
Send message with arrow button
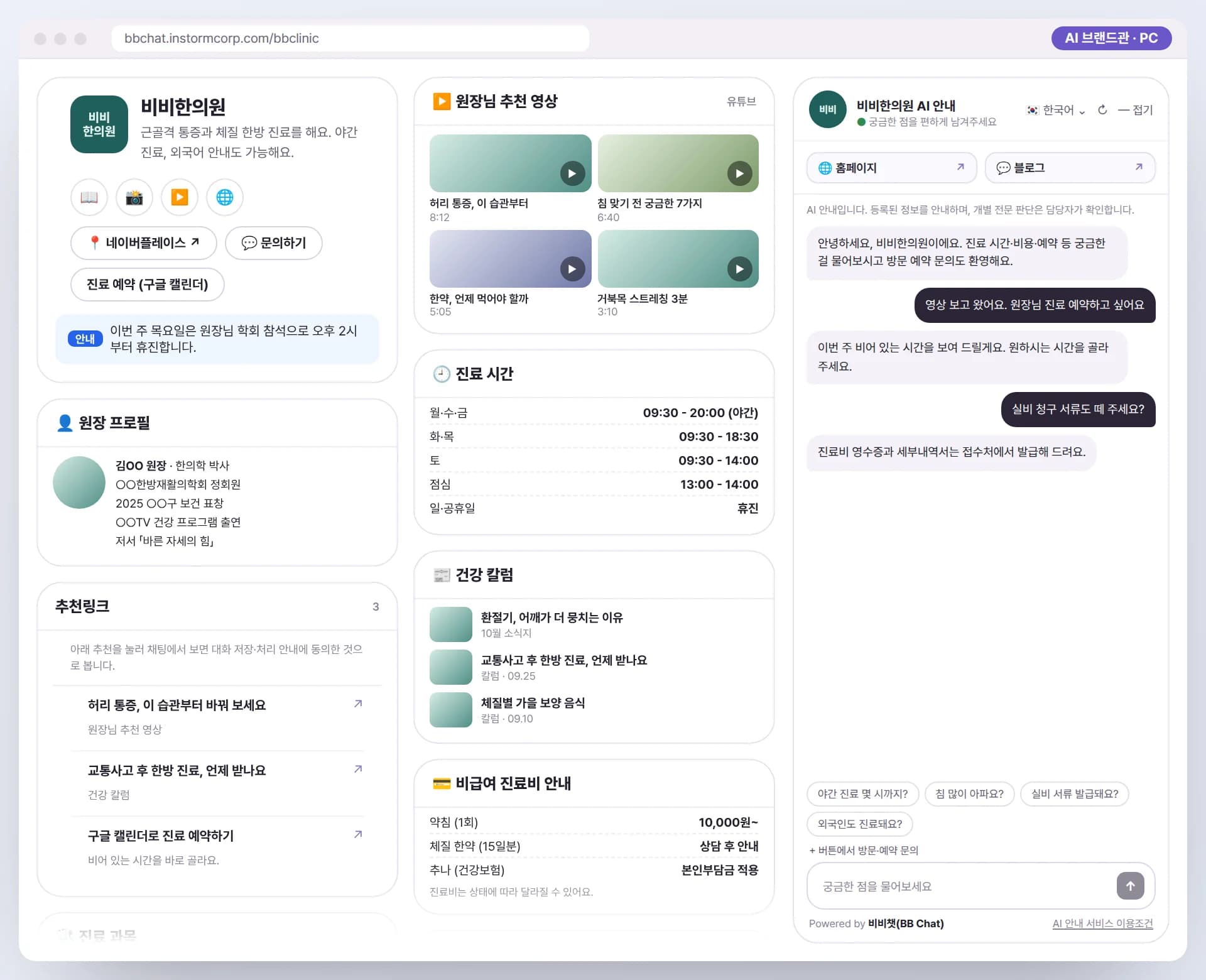[x=1130, y=886]
